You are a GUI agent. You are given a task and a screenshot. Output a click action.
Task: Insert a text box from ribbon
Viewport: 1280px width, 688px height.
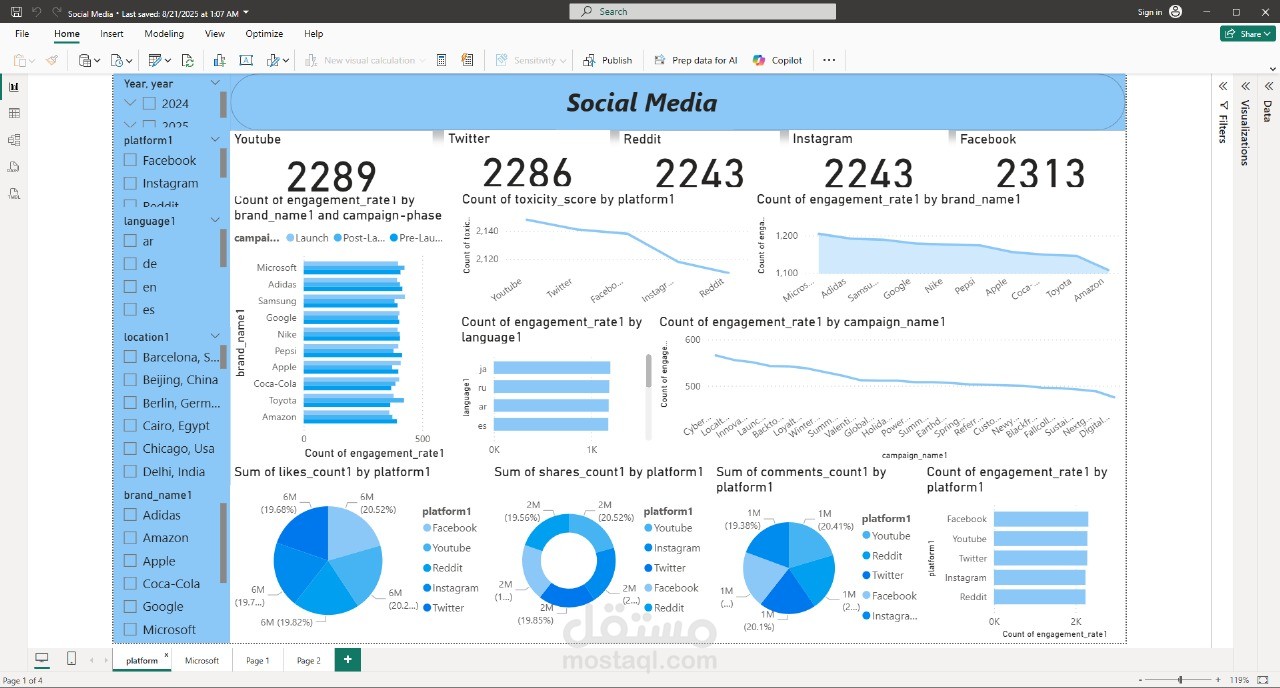[245, 60]
